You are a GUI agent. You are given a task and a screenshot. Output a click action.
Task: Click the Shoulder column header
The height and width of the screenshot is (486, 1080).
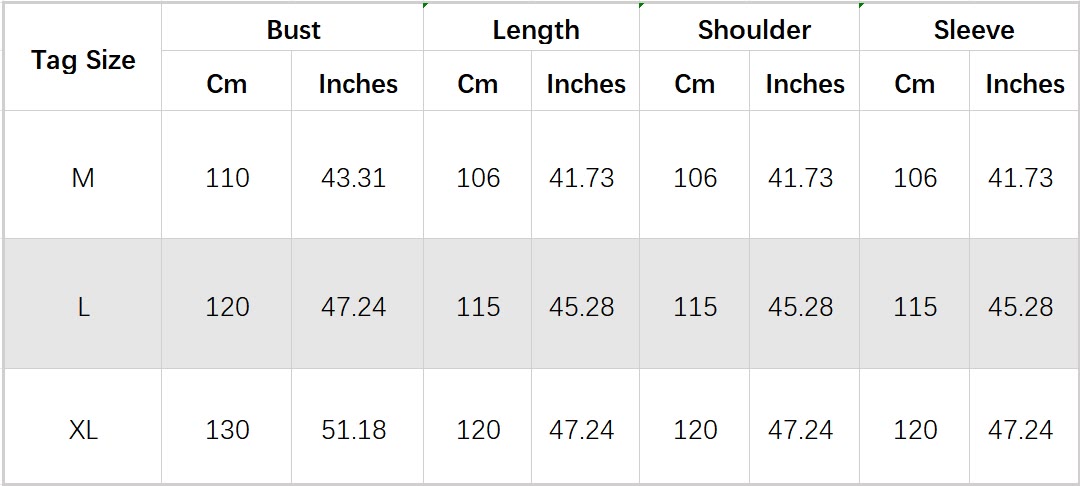point(754,30)
